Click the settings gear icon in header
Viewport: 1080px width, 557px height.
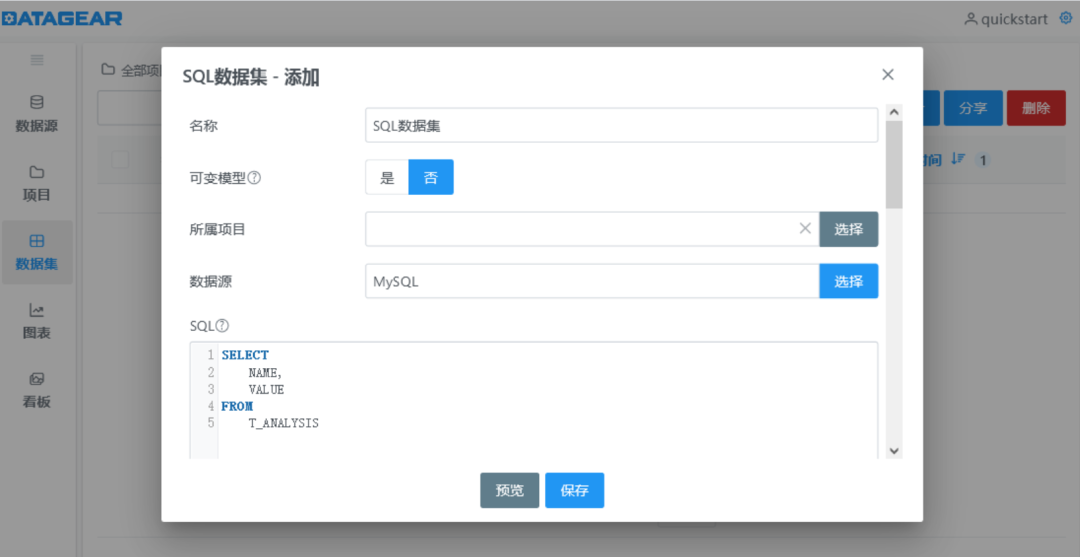pyautogui.click(x=1065, y=18)
